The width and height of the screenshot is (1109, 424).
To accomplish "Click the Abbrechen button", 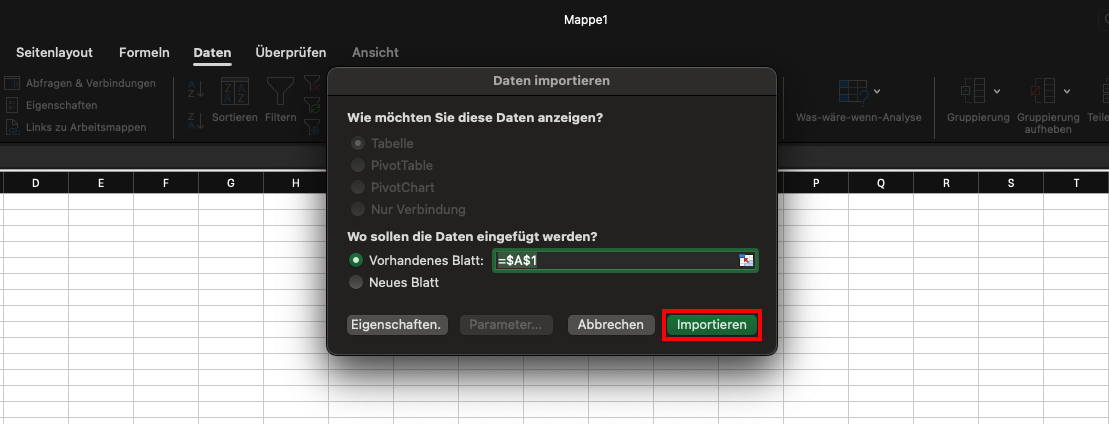I will point(610,325).
